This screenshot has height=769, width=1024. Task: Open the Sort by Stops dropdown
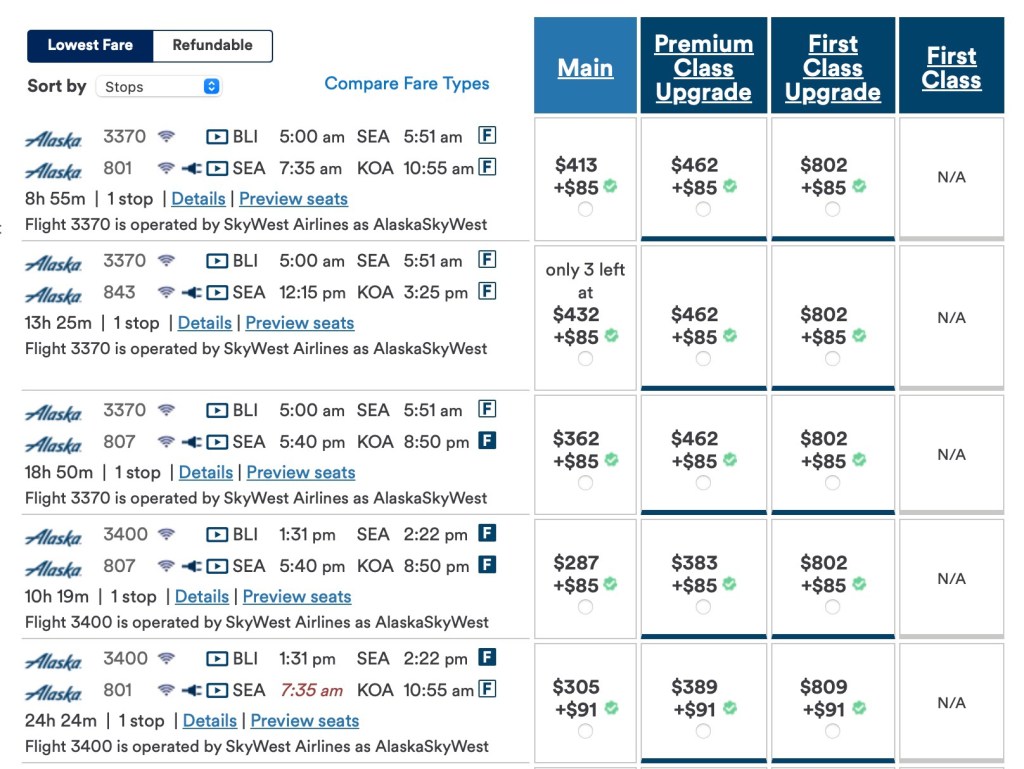(159, 87)
